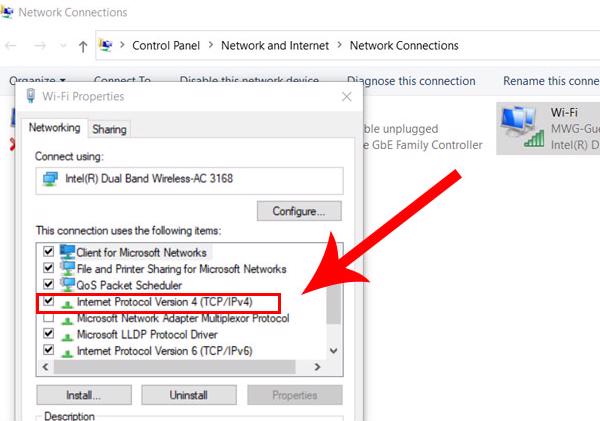Toggle Internet Protocol Version 6 checkbox
Viewport: 600px width, 421px height.
[x=48, y=350]
